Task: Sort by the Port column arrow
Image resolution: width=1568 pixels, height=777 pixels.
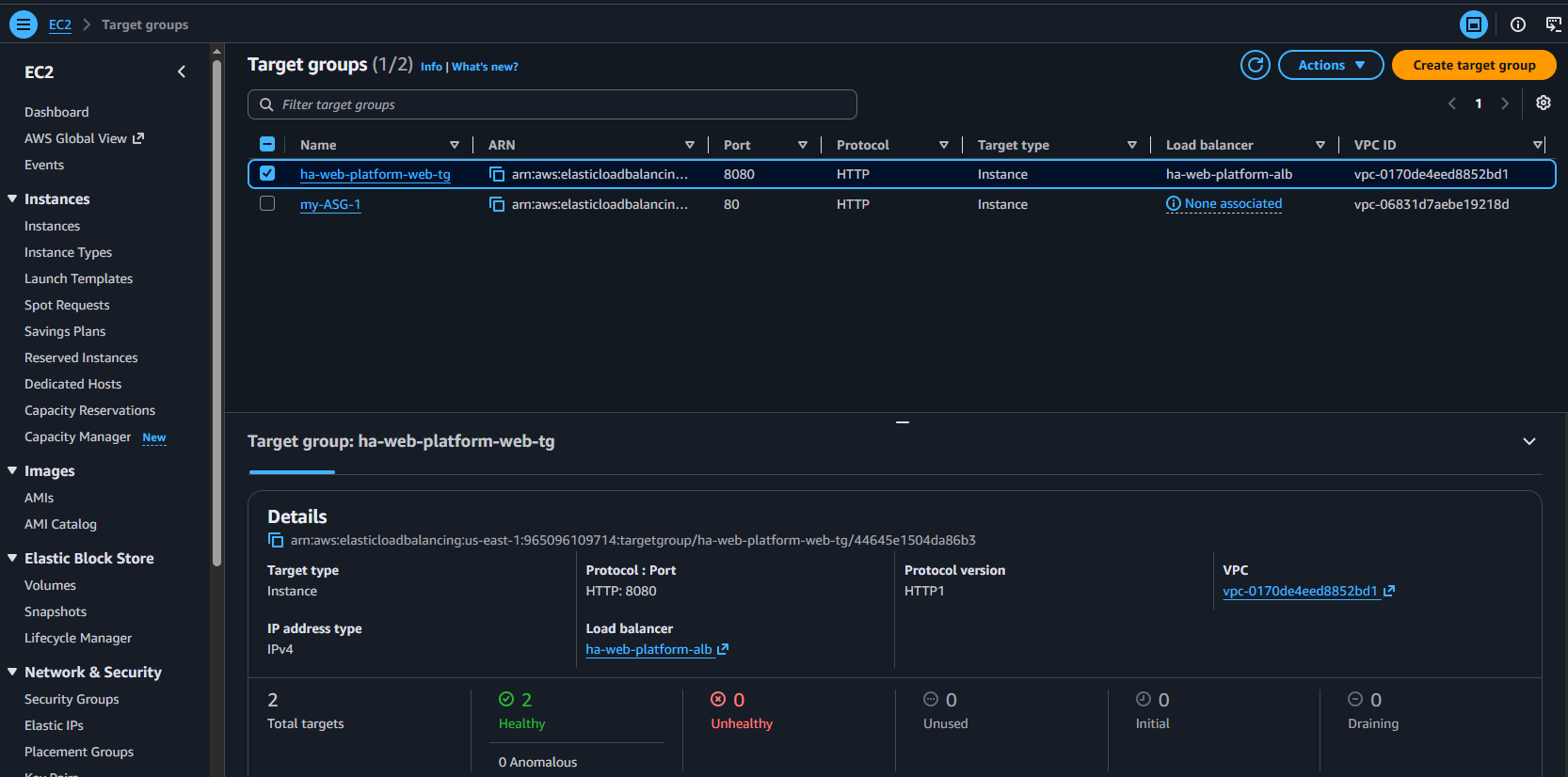Action: click(x=803, y=145)
